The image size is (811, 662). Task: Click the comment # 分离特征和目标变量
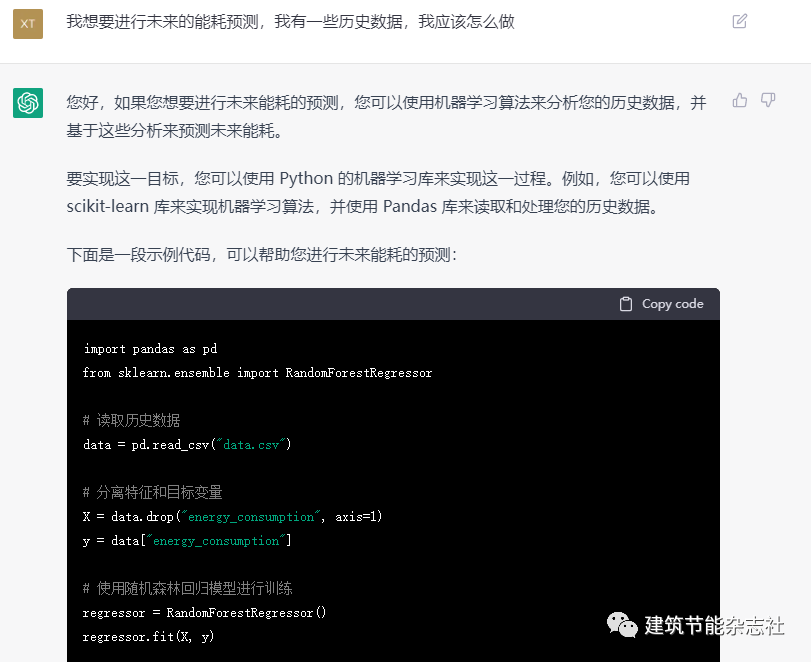click(153, 492)
